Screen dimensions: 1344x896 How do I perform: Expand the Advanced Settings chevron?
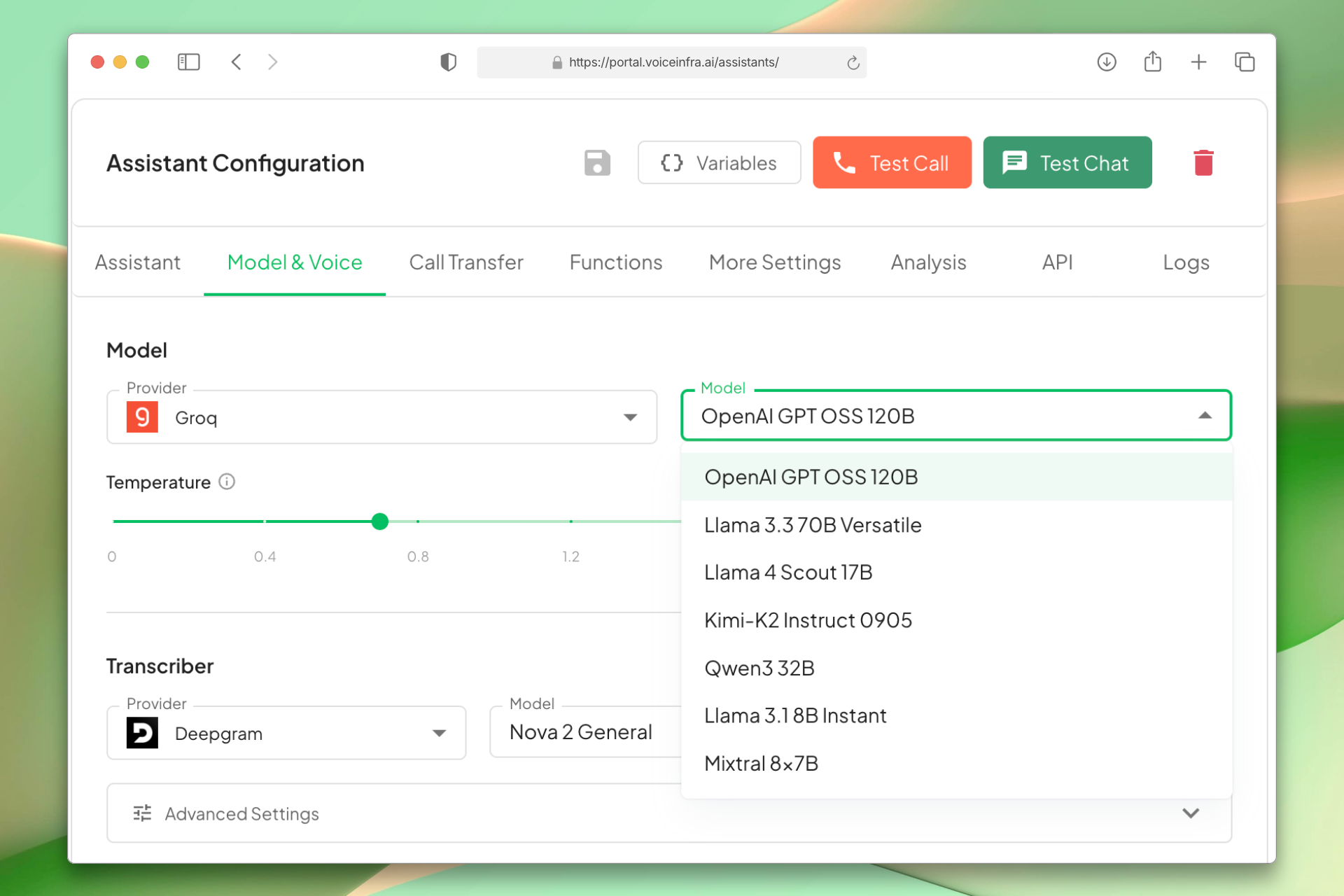click(x=1191, y=813)
